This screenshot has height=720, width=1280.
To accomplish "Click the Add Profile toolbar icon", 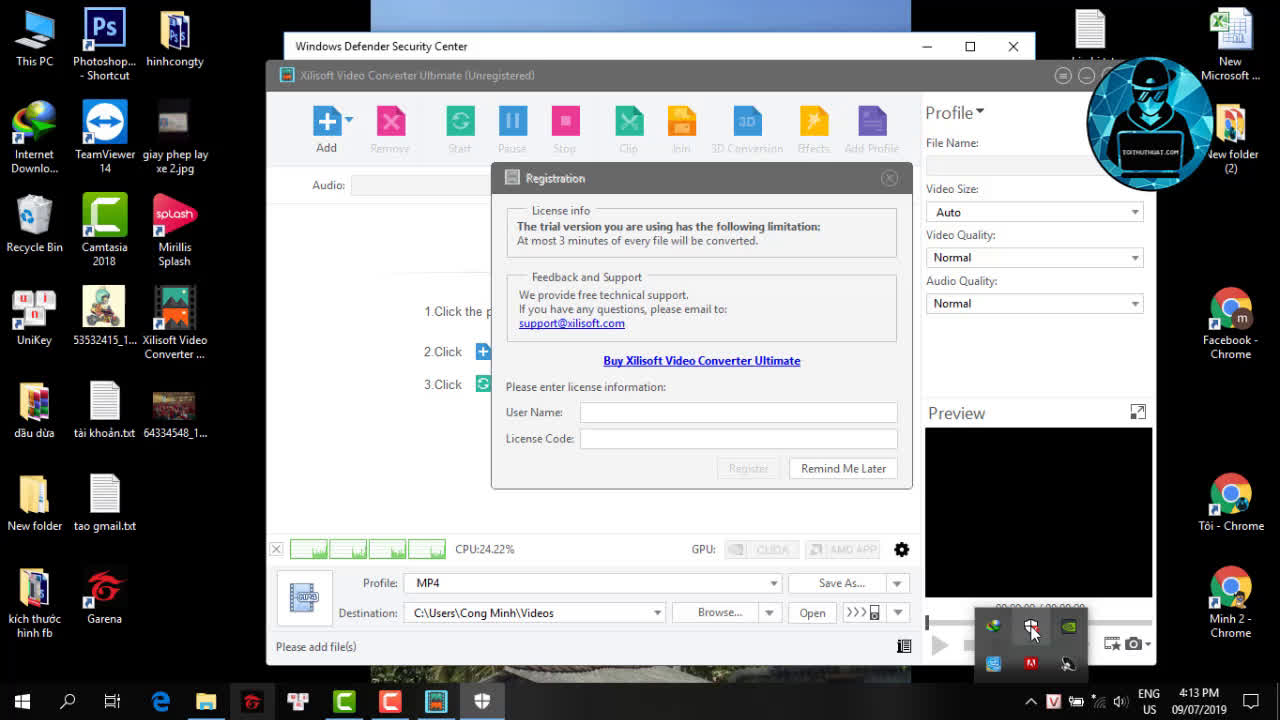I will click(x=872, y=121).
